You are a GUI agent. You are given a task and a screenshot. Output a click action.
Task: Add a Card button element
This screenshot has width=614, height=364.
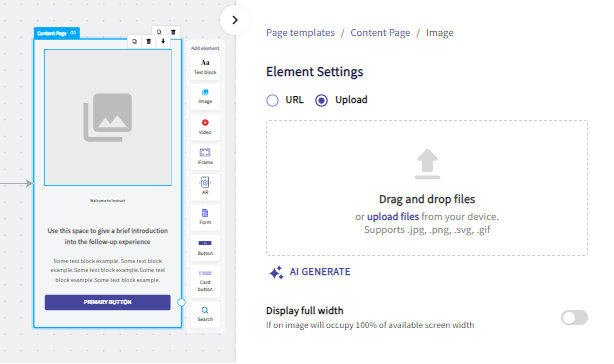coord(205,281)
